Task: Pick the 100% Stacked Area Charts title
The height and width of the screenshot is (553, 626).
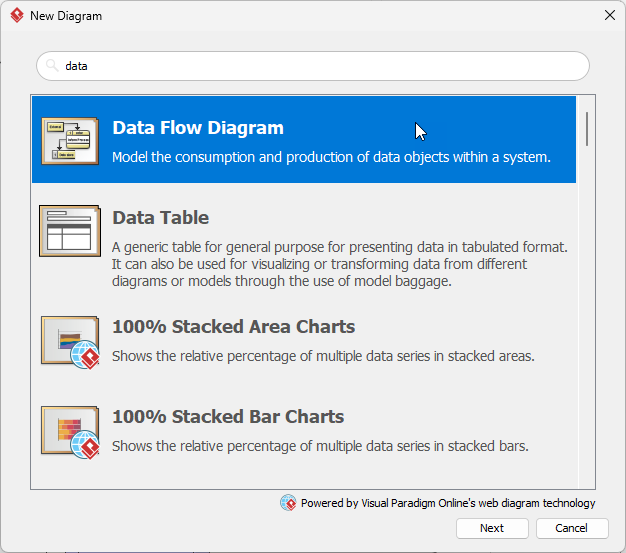Action: [233, 327]
